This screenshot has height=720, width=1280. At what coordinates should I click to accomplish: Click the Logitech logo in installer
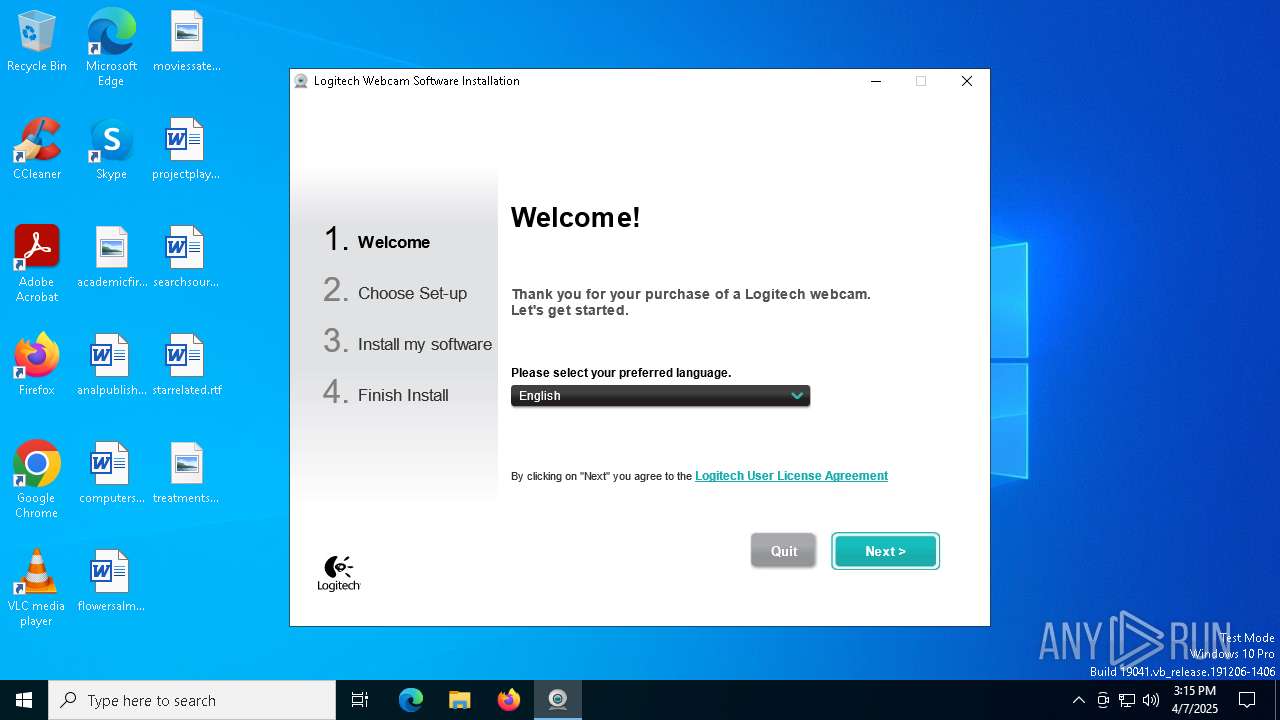[x=339, y=573]
